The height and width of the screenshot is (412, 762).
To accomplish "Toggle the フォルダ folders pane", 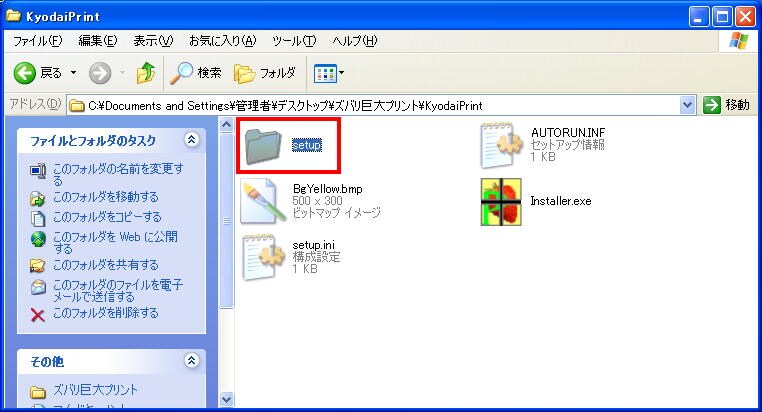I will click(265, 73).
